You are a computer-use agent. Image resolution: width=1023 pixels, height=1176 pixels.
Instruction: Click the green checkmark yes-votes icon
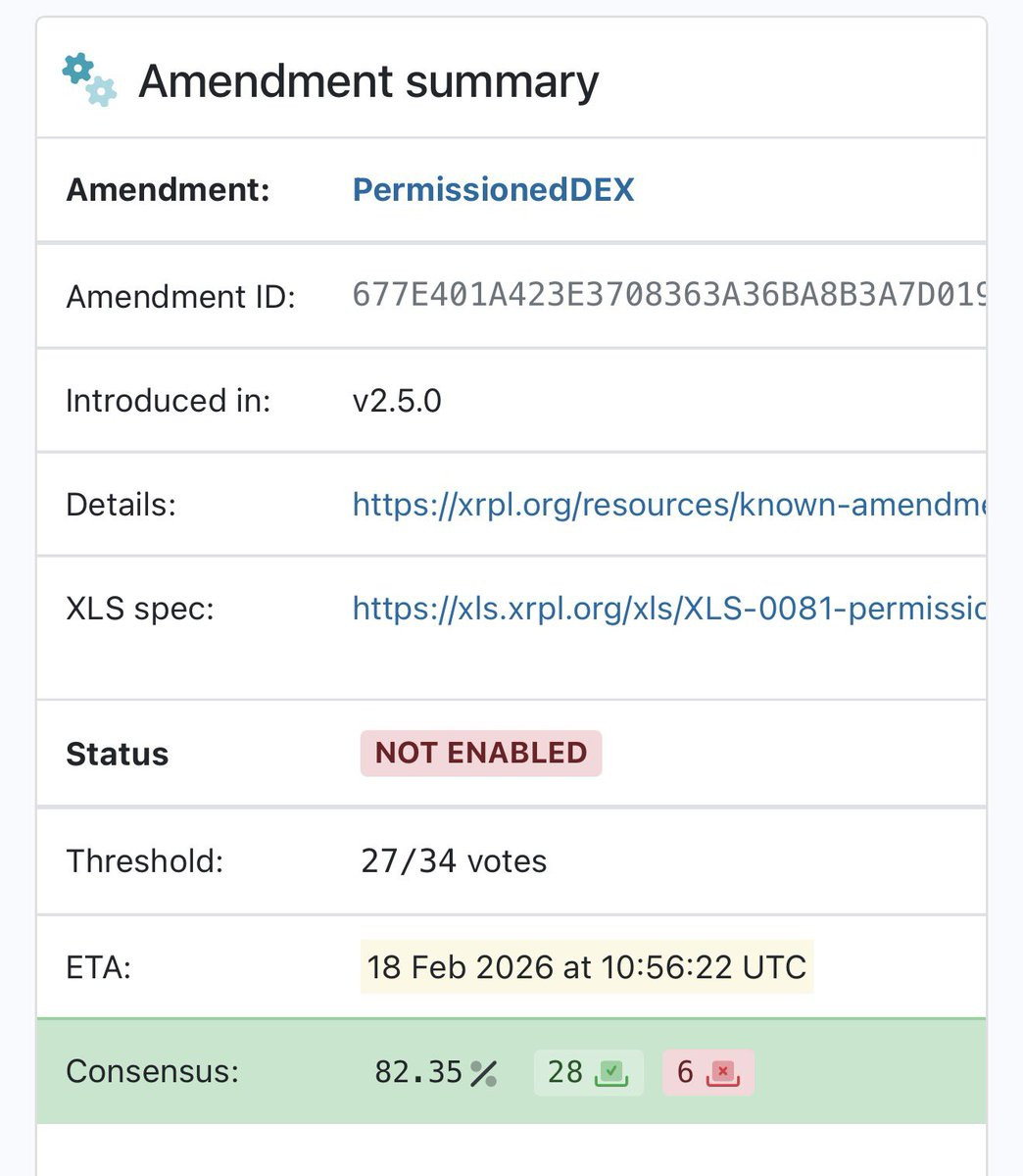pyautogui.click(x=612, y=1072)
